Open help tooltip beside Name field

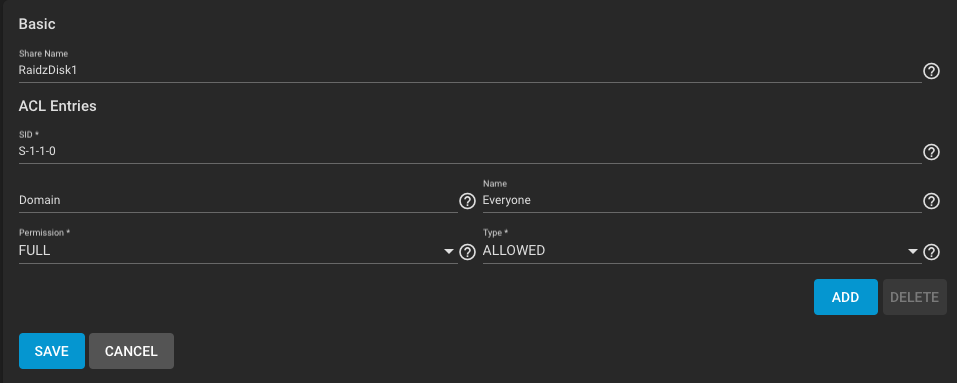click(x=931, y=201)
